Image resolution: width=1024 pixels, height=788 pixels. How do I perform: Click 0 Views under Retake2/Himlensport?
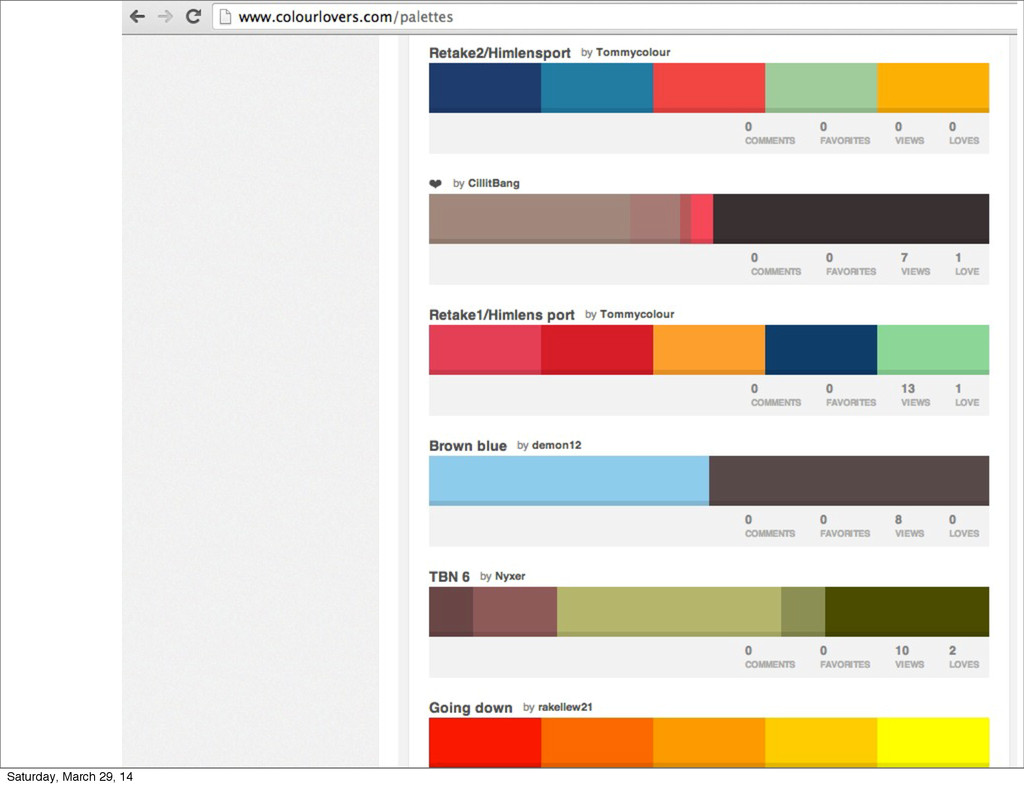pos(909,133)
